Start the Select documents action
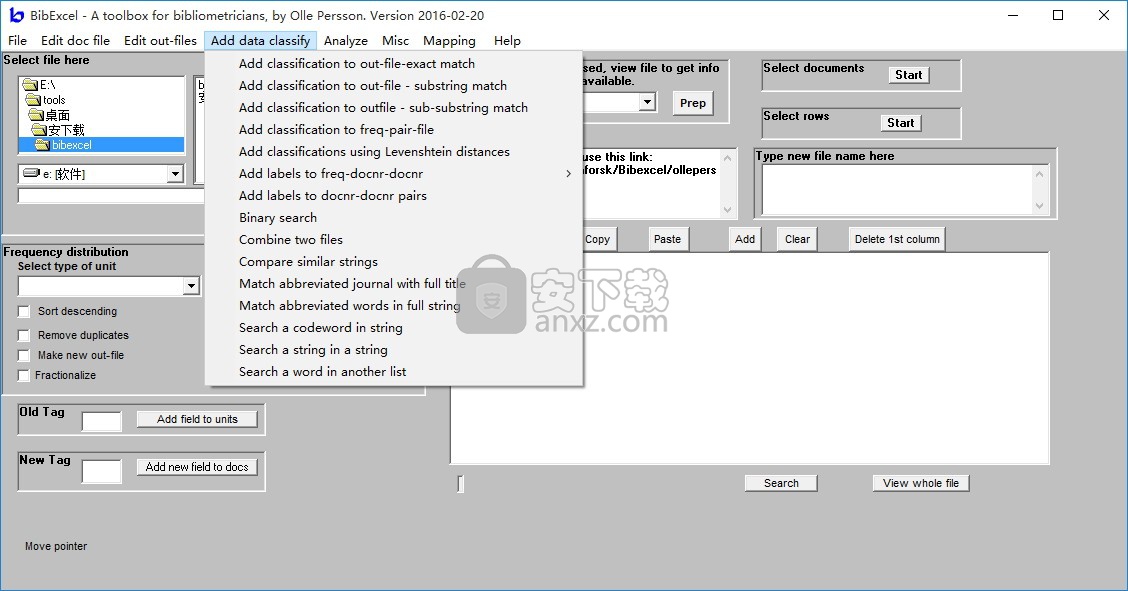1128x591 pixels. [x=909, y=75]
